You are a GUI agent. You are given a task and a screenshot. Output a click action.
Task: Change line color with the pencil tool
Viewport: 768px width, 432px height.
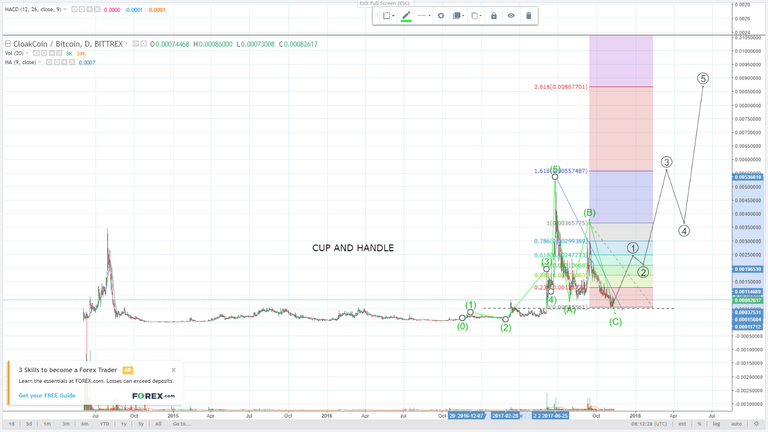click(x=406, y=16)
